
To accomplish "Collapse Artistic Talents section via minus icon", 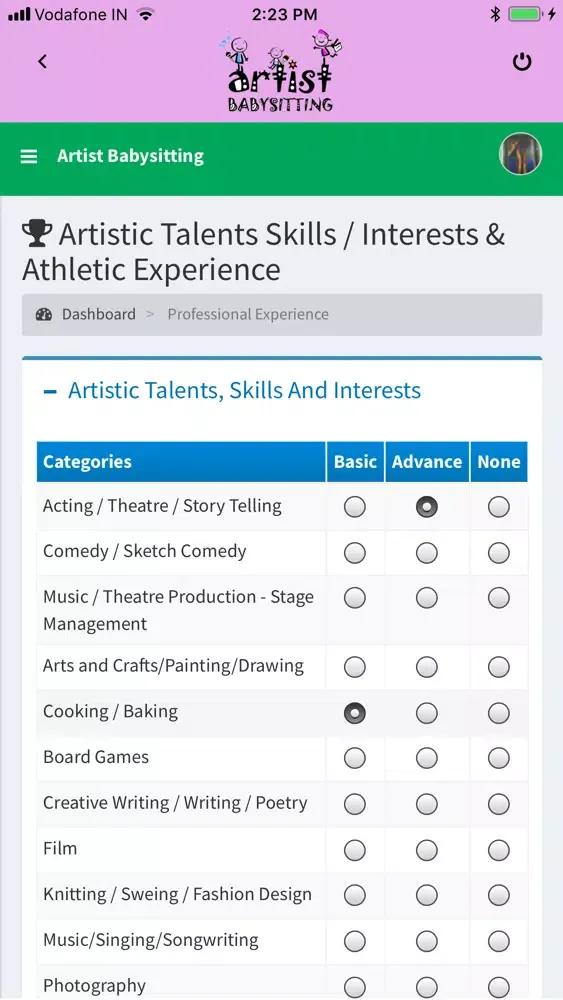I will coord(50,391).
